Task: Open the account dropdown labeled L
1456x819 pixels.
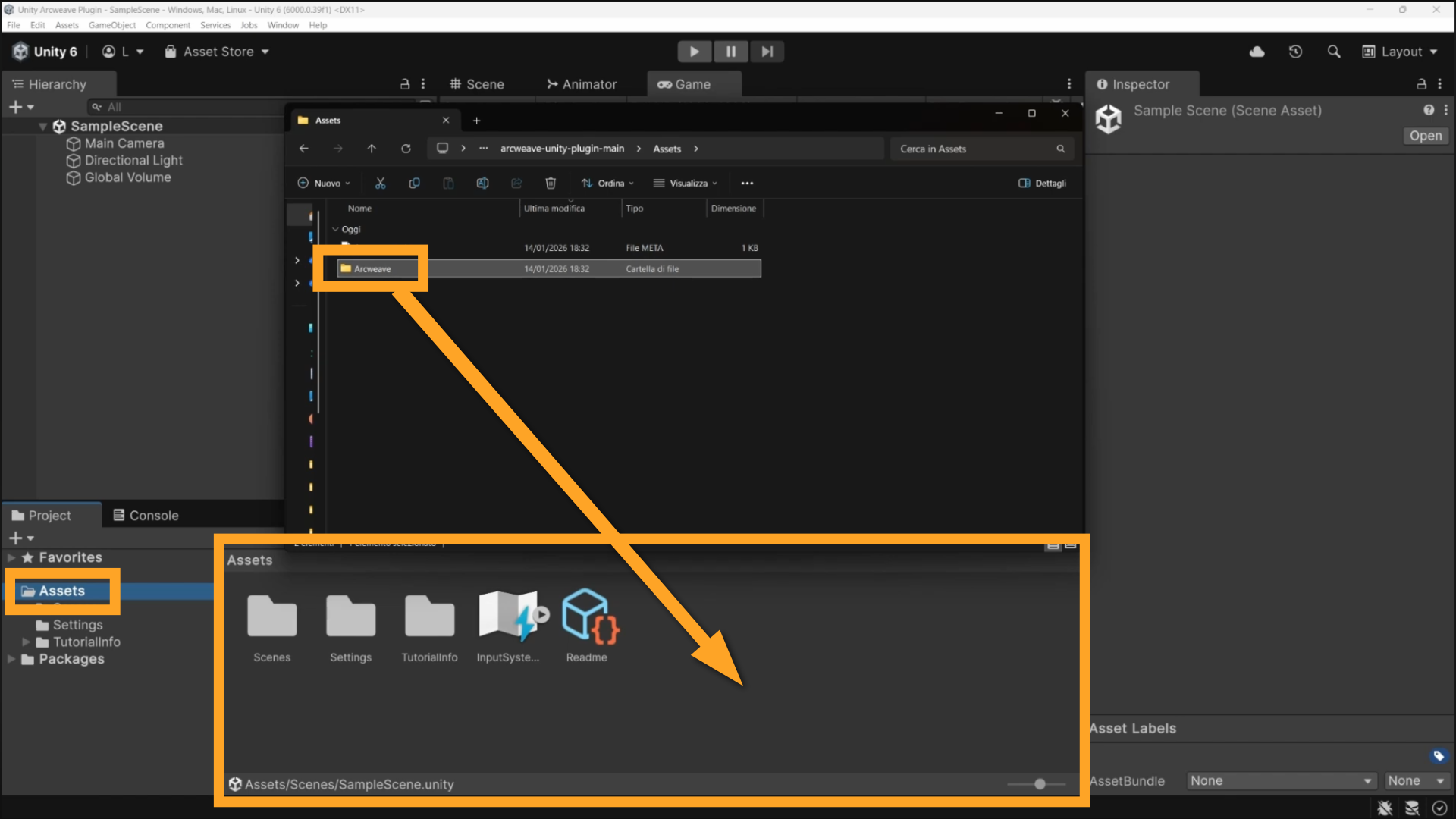Action: click(x=123, y=52)
